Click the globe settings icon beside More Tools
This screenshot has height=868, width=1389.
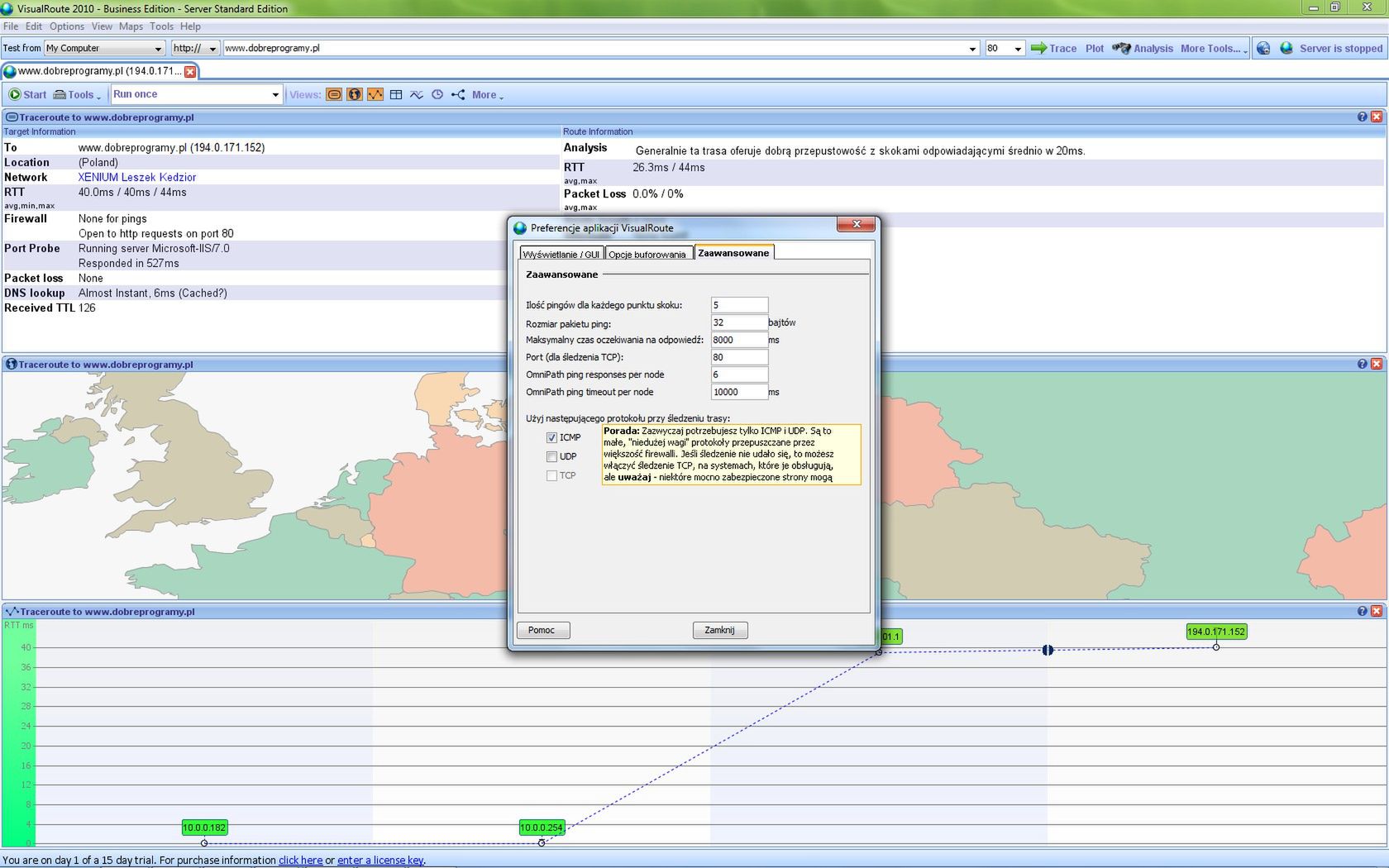tap(1263, 49)
